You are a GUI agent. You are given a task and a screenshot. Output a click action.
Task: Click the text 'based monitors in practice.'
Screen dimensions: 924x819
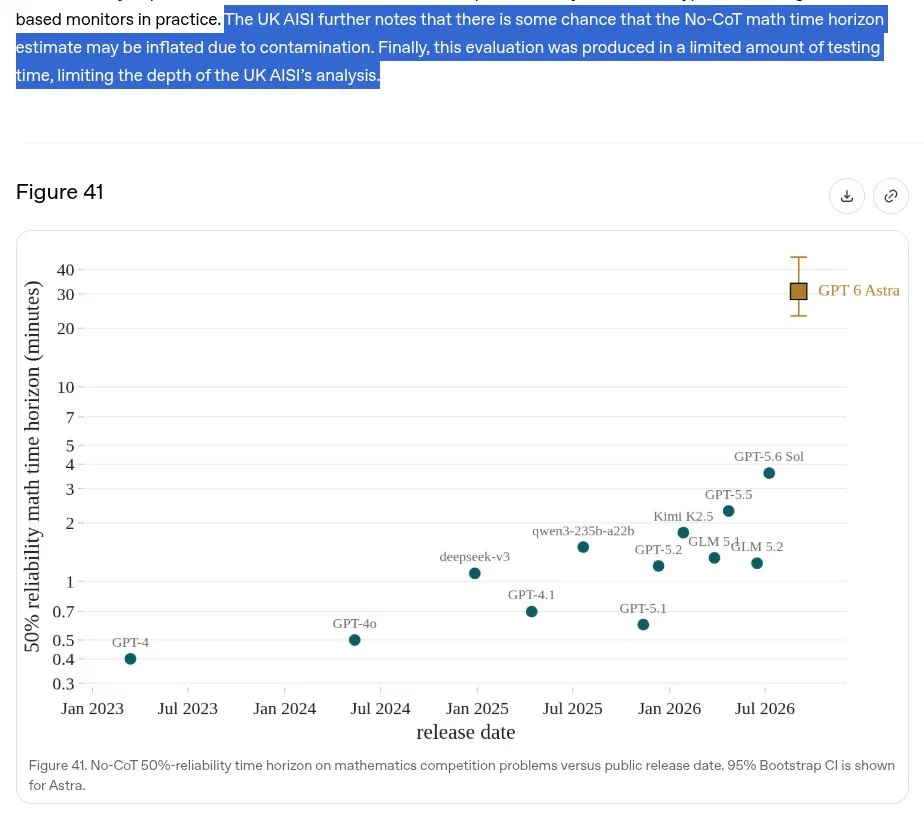point(118,19)
